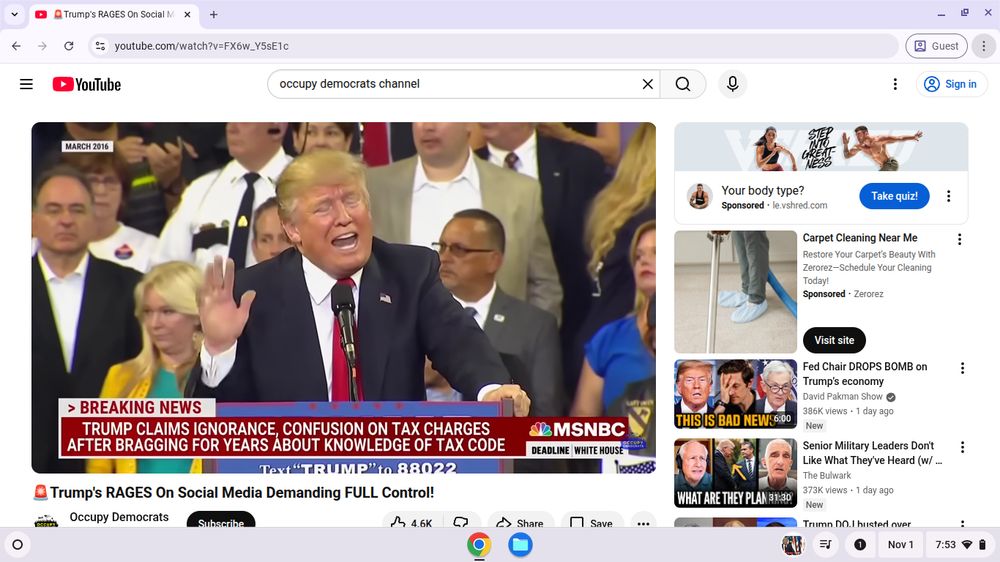The height and width of the screenshot is (562, 1000).
Task: Sign in to YouTube
Action: pos(952,84)
